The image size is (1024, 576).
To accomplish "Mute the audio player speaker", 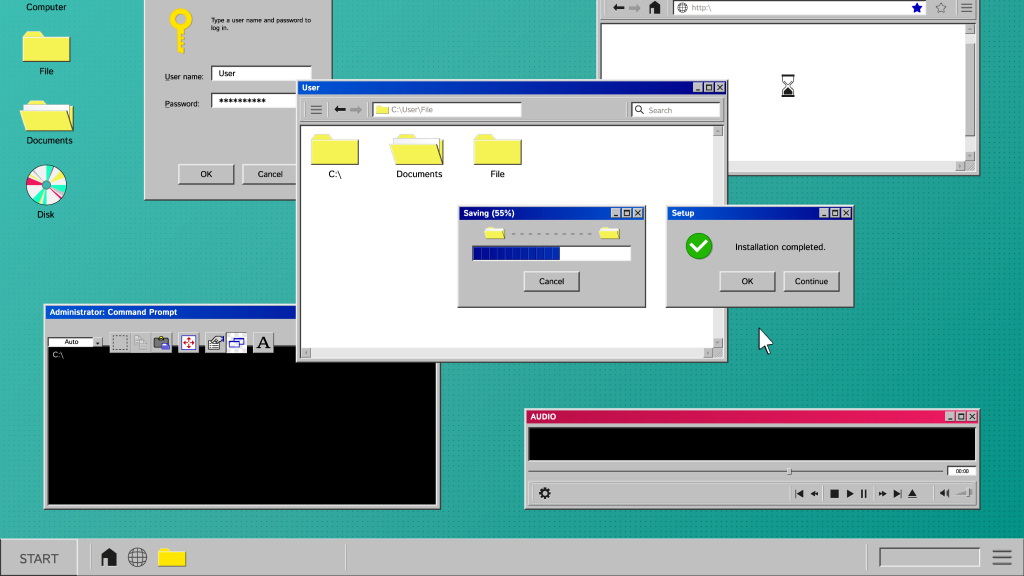I will point(944,493).
